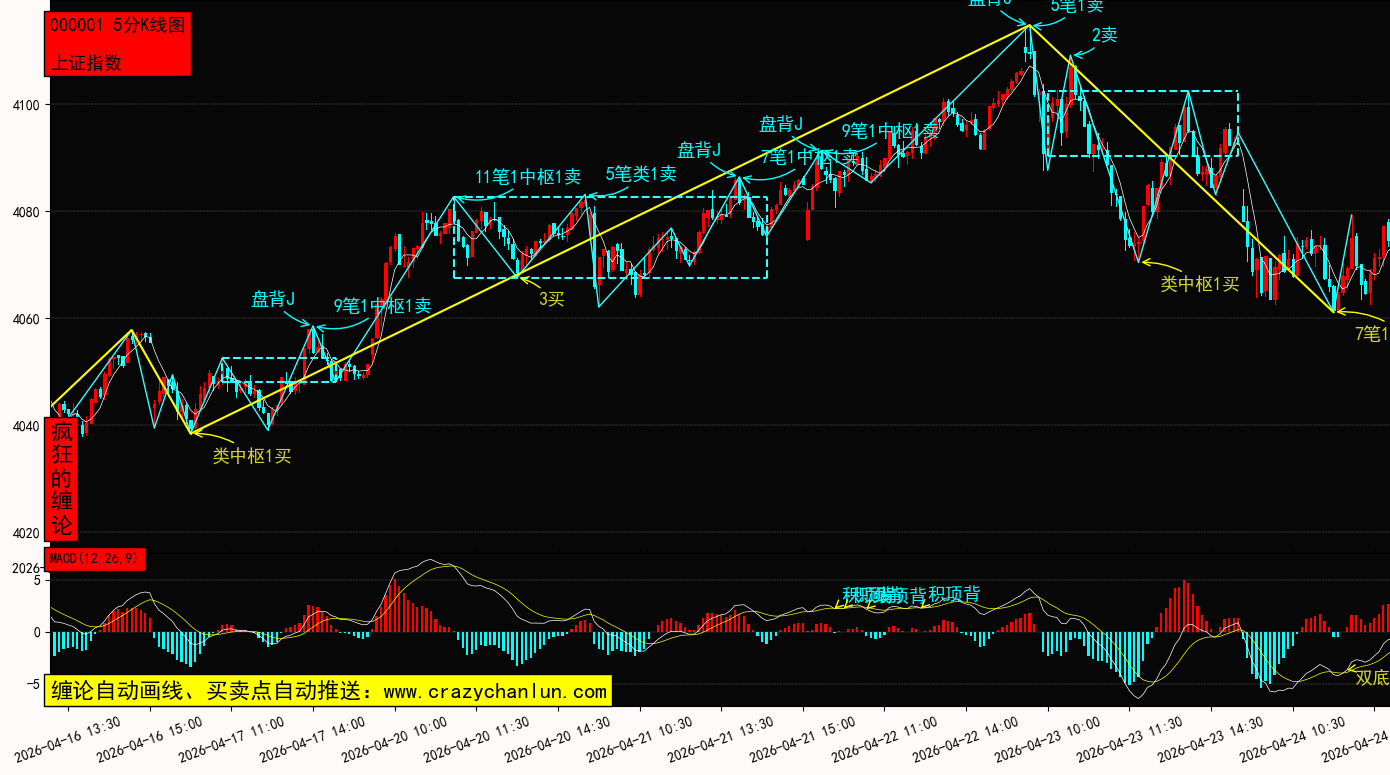The height and width of the screenshot is (775, 1390).
Task: Click the 11笔1中枢1卖 signal label
Action: [527, 177]
